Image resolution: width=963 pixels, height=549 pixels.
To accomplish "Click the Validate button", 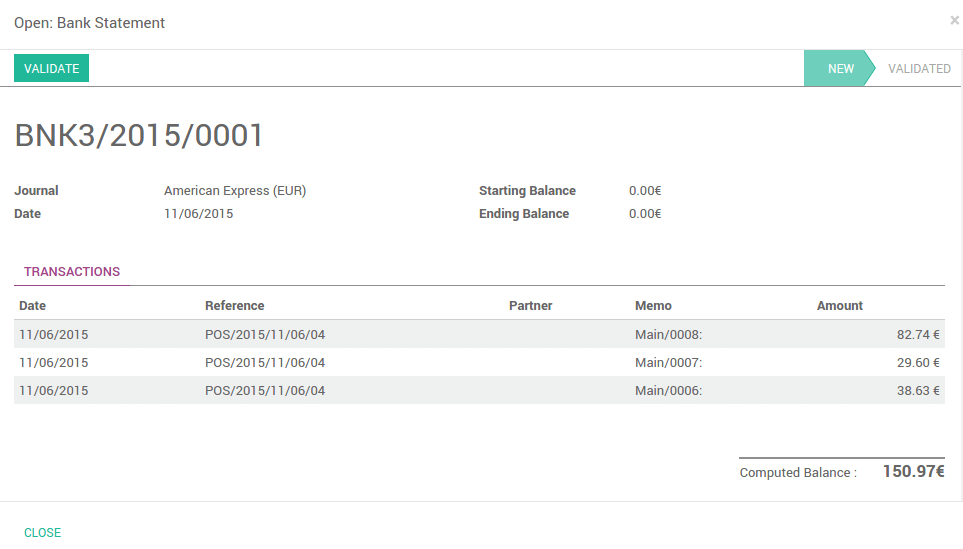I will coord(51,68).
